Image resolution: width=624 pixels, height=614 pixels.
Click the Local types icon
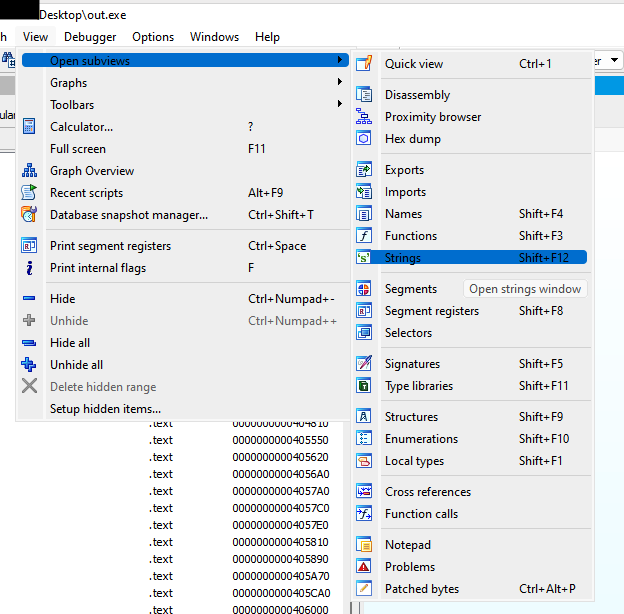point(364,460)
